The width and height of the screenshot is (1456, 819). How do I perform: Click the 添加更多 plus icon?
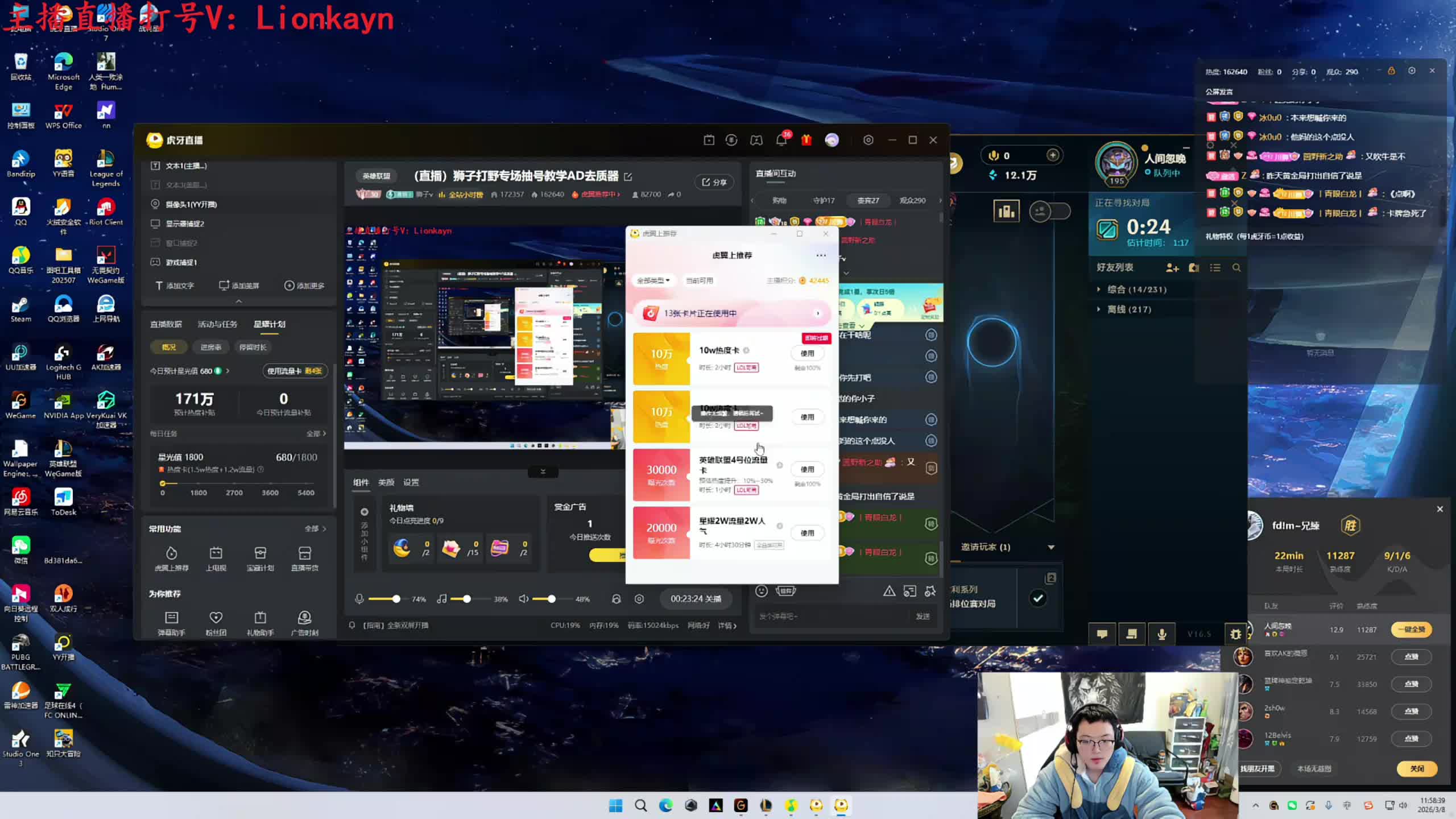click(x=289, y=286)
